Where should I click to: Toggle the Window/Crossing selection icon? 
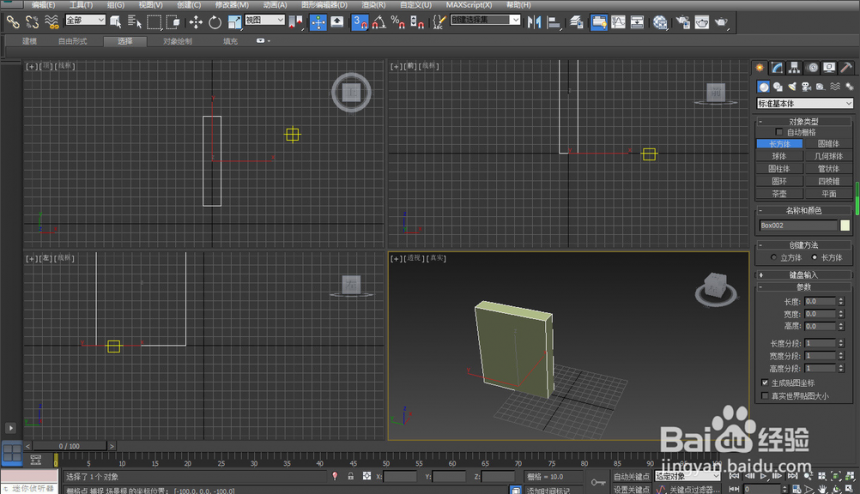173,22
